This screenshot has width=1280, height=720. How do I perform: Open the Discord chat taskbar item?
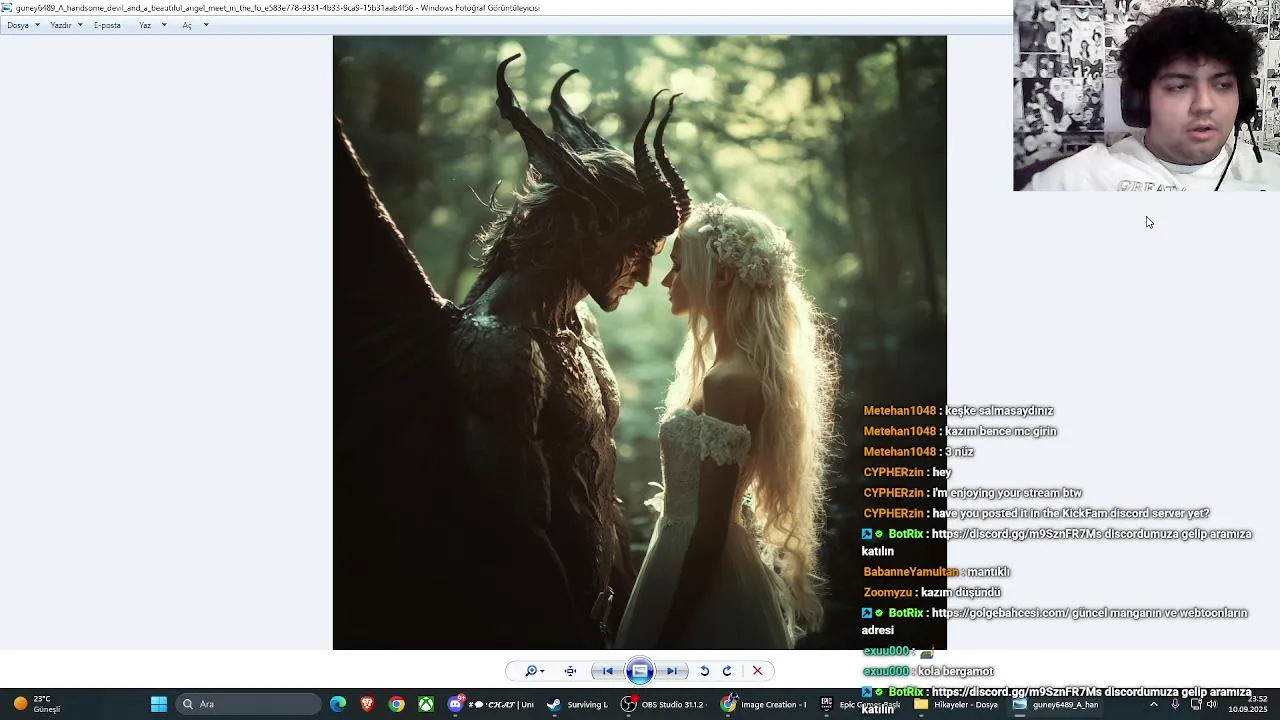(491, 704)
